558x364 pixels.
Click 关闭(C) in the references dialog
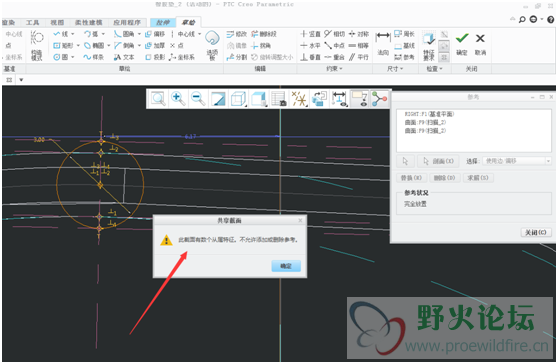(536, 232)
